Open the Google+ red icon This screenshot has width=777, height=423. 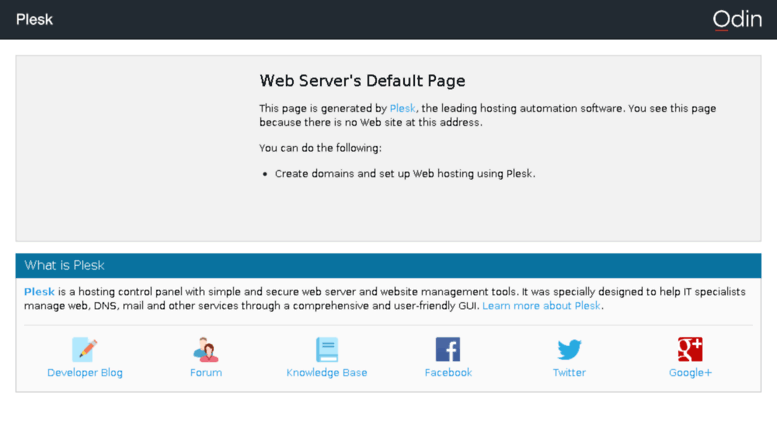click(690, 349)
